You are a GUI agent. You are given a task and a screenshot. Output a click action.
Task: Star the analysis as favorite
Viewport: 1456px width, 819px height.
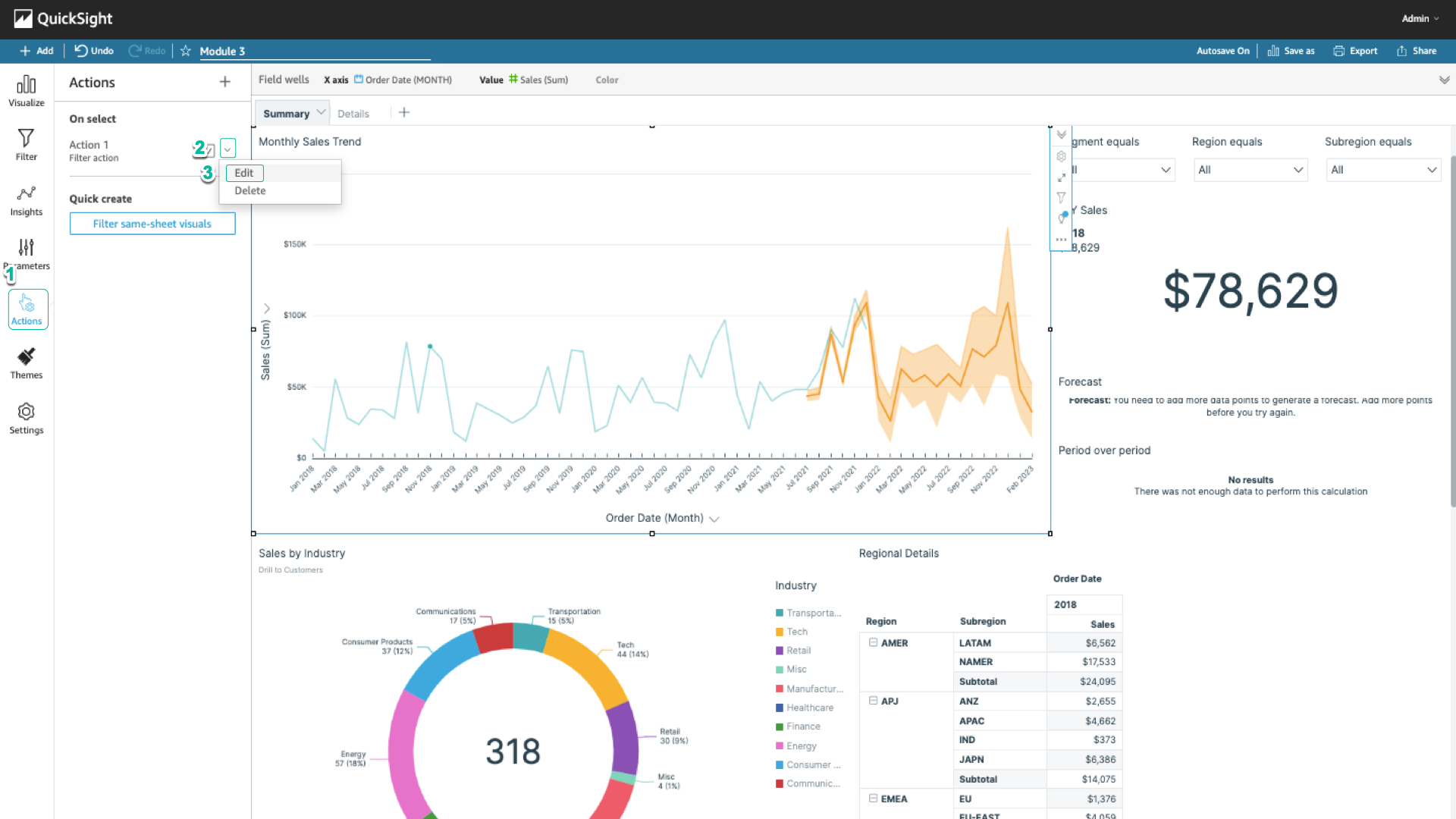[185, 51]
